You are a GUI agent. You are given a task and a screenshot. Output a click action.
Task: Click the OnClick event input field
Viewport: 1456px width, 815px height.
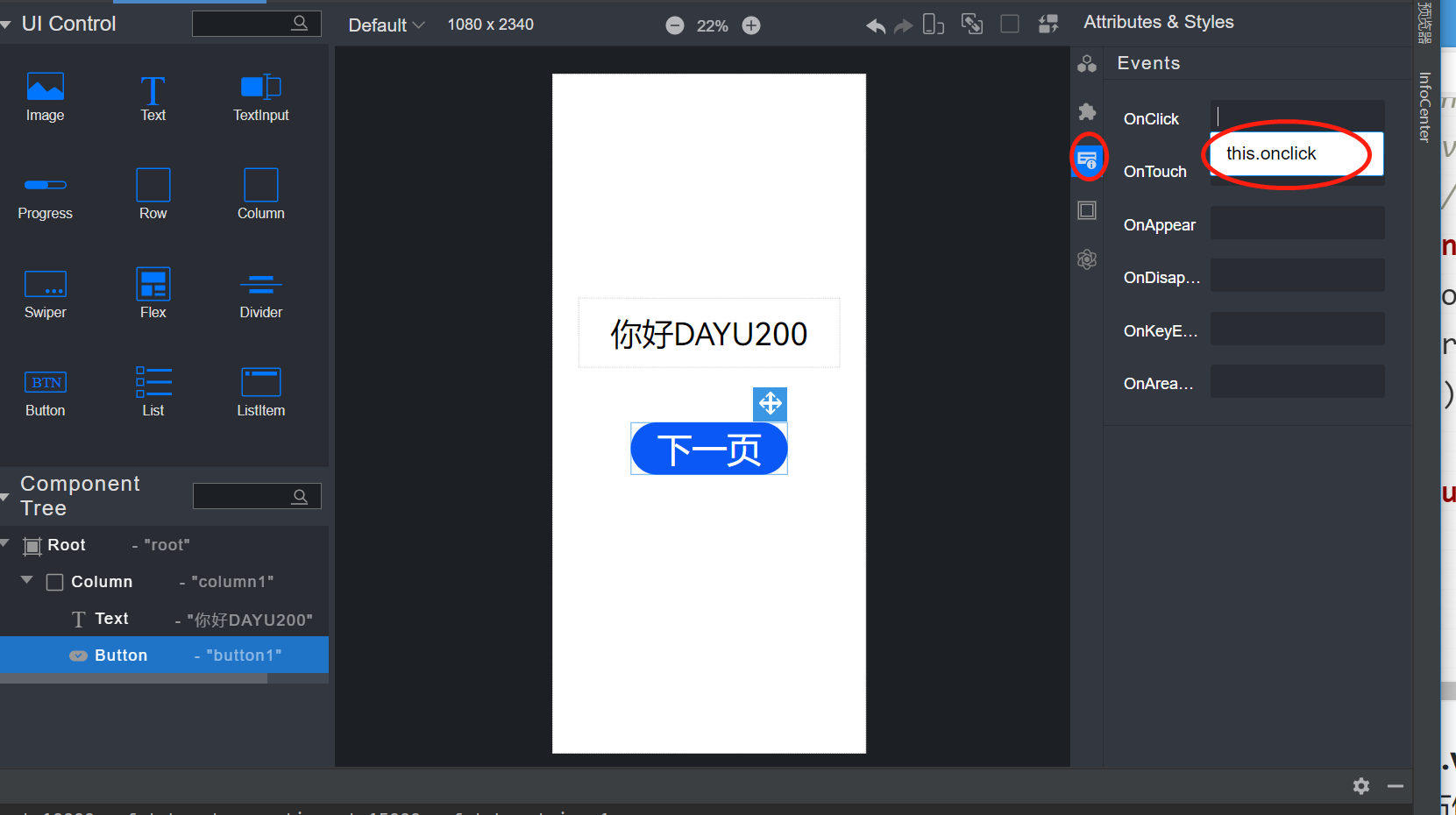pos(1297,116)
